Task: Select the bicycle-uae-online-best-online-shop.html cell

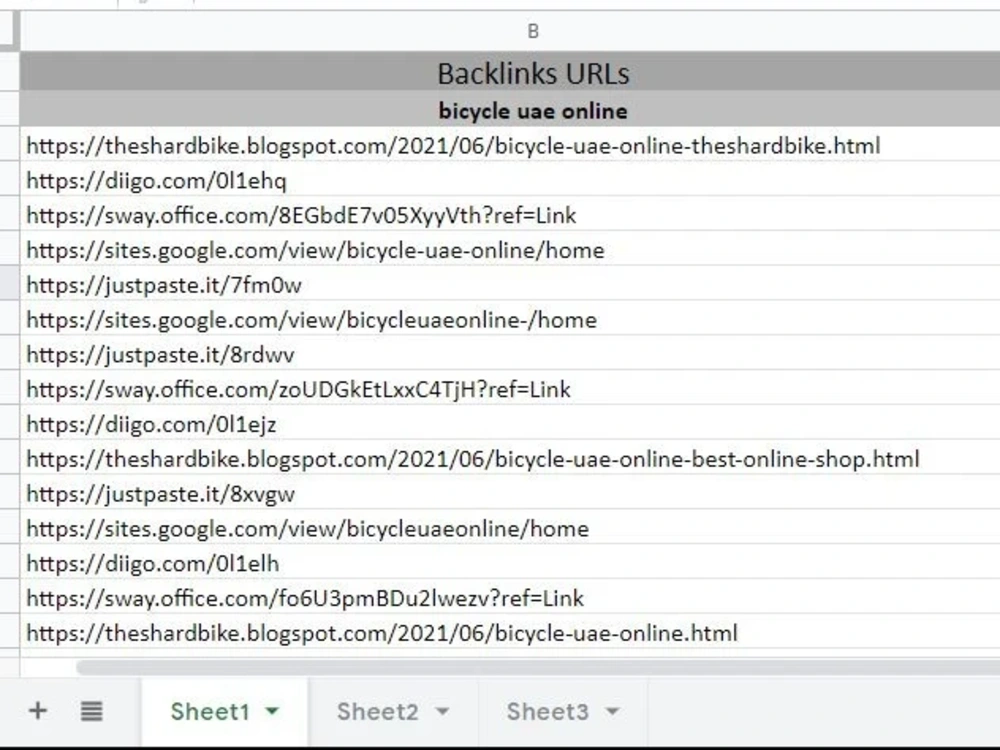Action: (510, 459)
